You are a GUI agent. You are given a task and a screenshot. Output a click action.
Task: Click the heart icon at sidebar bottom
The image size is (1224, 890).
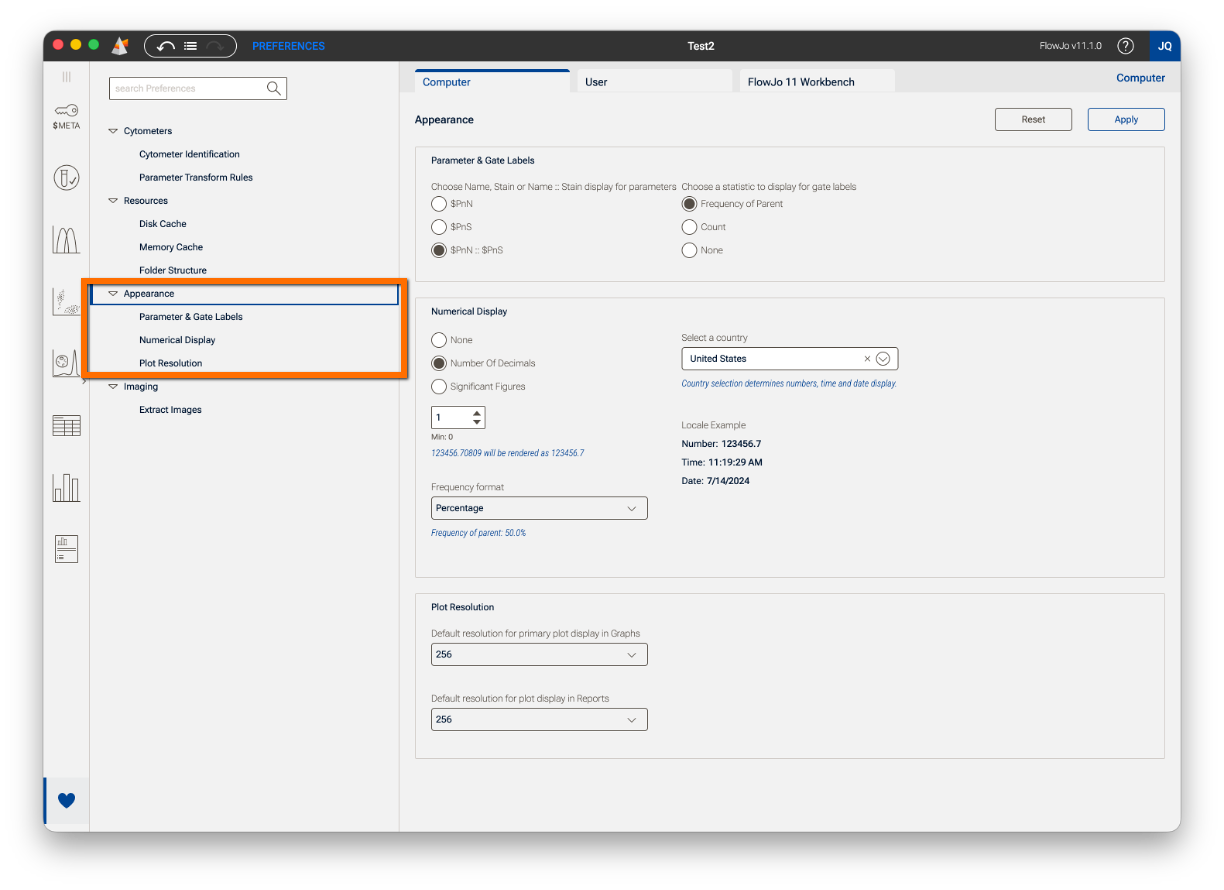66,800
